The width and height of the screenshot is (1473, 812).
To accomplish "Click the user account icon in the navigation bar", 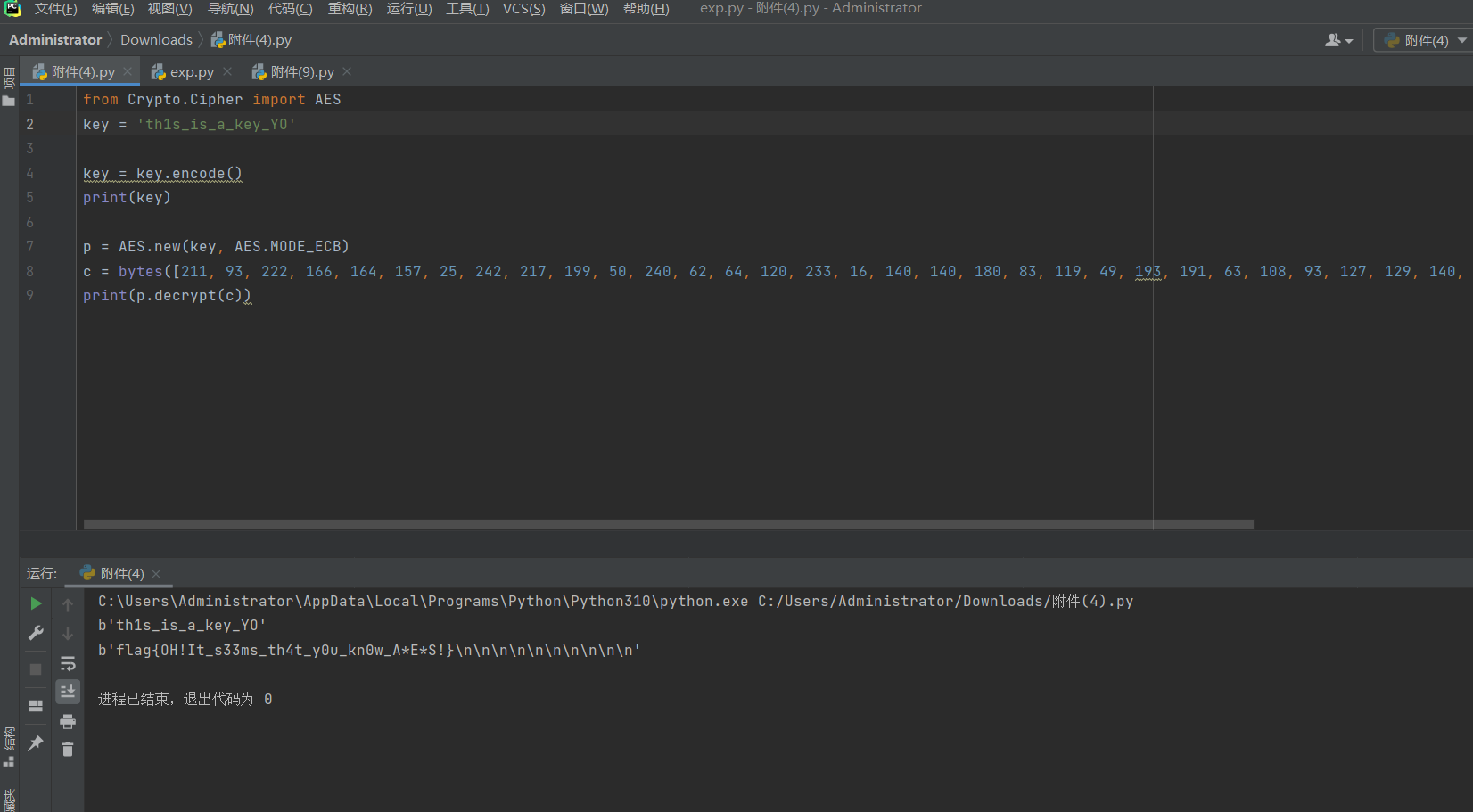I will pos(1338,40).
